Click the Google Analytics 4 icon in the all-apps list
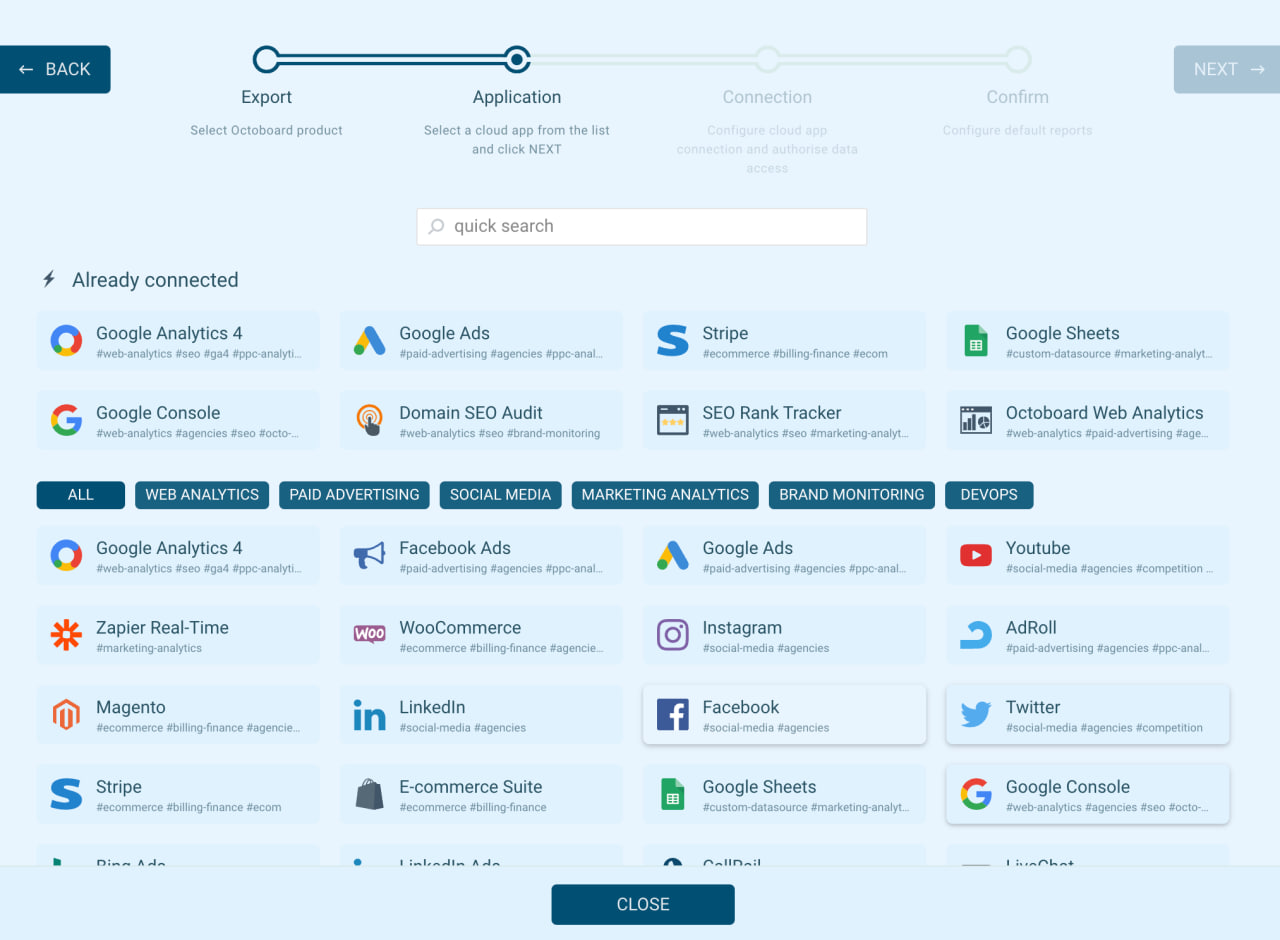The height and width of the screenshot is (940, 1280). click(x=66, y=556)
